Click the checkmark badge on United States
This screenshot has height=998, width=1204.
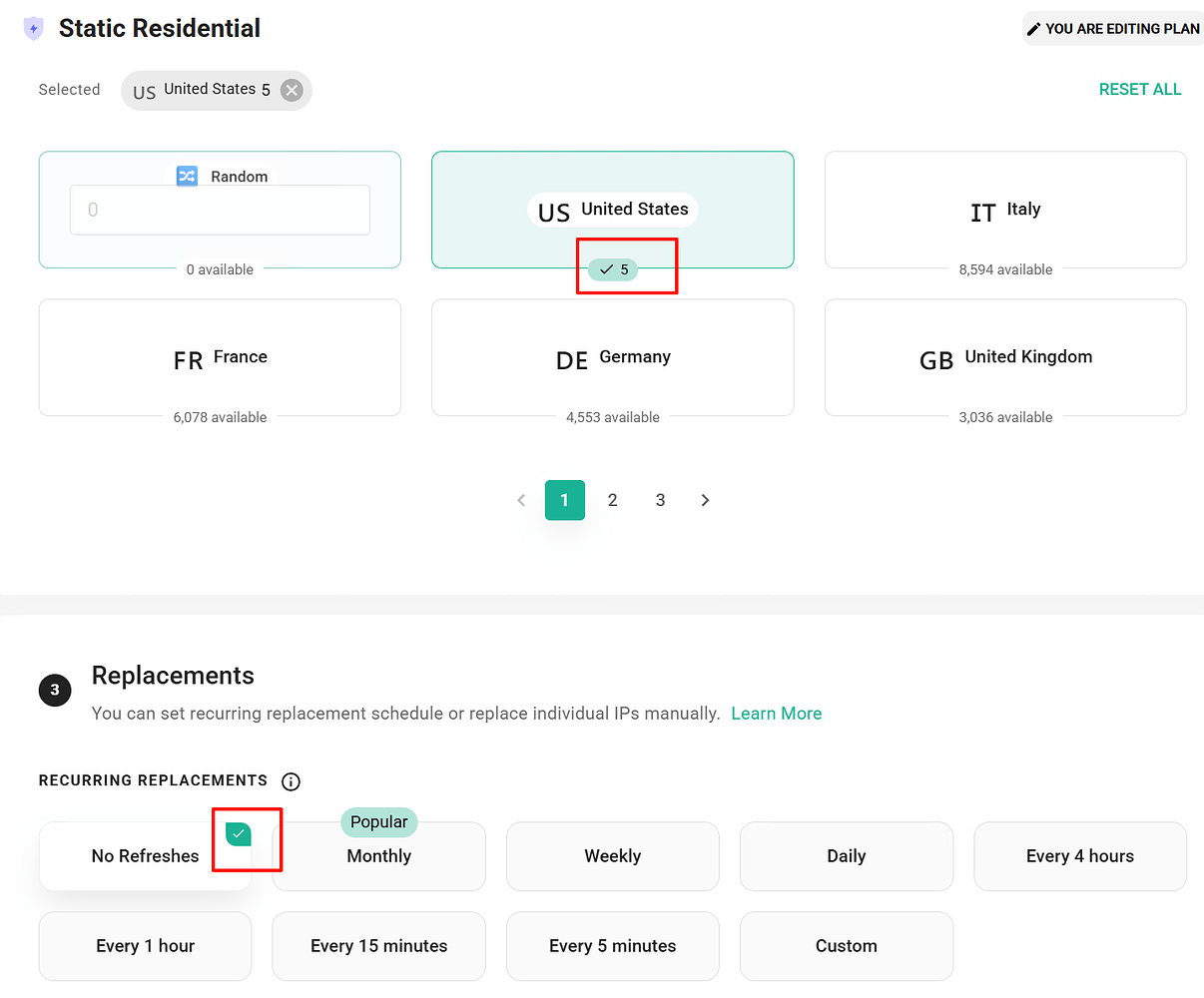[x=613, y=269]
